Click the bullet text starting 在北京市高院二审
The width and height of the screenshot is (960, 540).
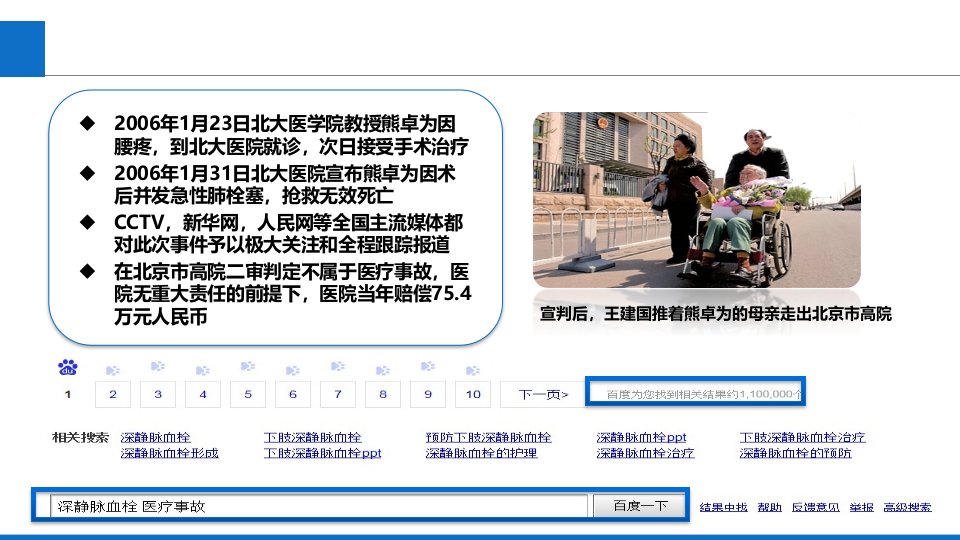pyautogui.click(x=293, y=294)
